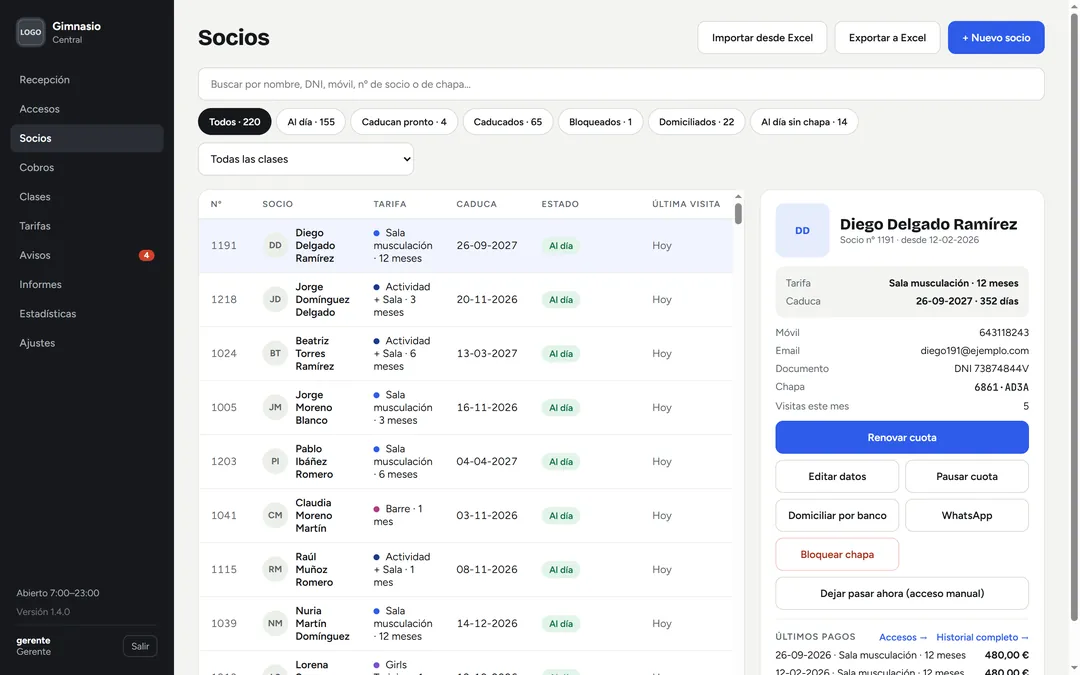Click the members table scroll up arrow
1080x675 pixels.
(x=738, y=196)
